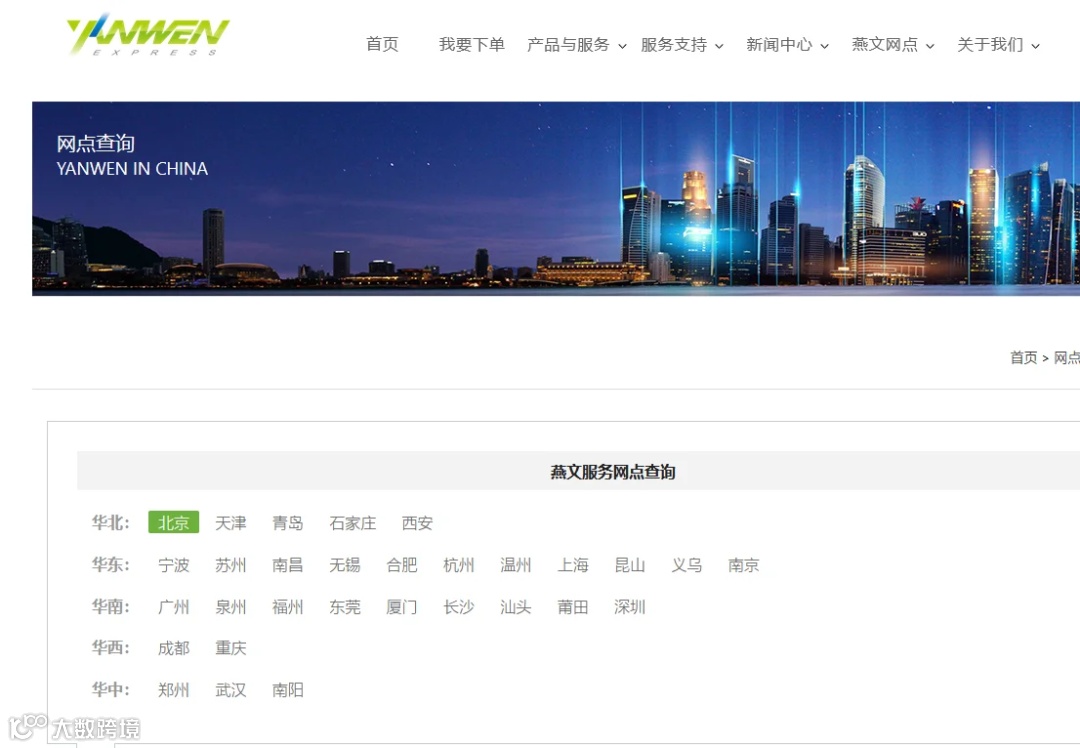This screenshot has width=1080, height=748.
Task: Select 昆山 city
Action: pos(630,565)
